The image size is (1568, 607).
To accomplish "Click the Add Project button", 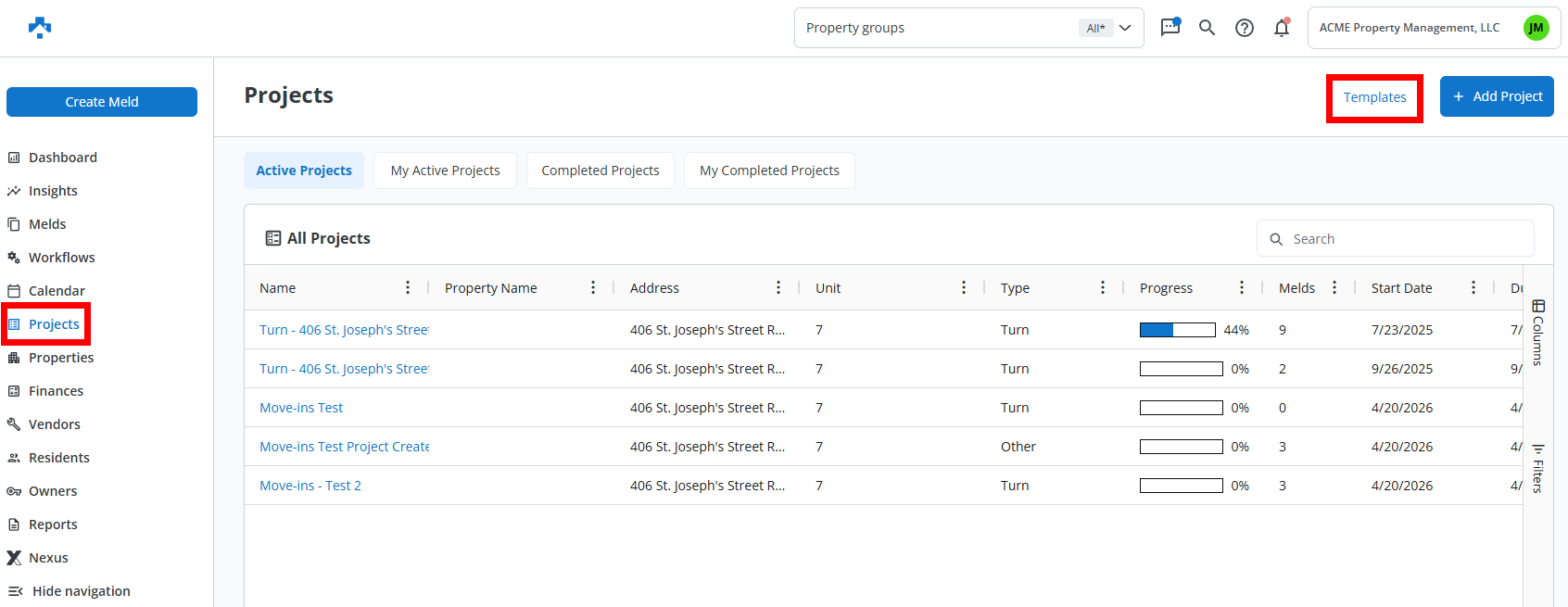I will point(1496,96).
